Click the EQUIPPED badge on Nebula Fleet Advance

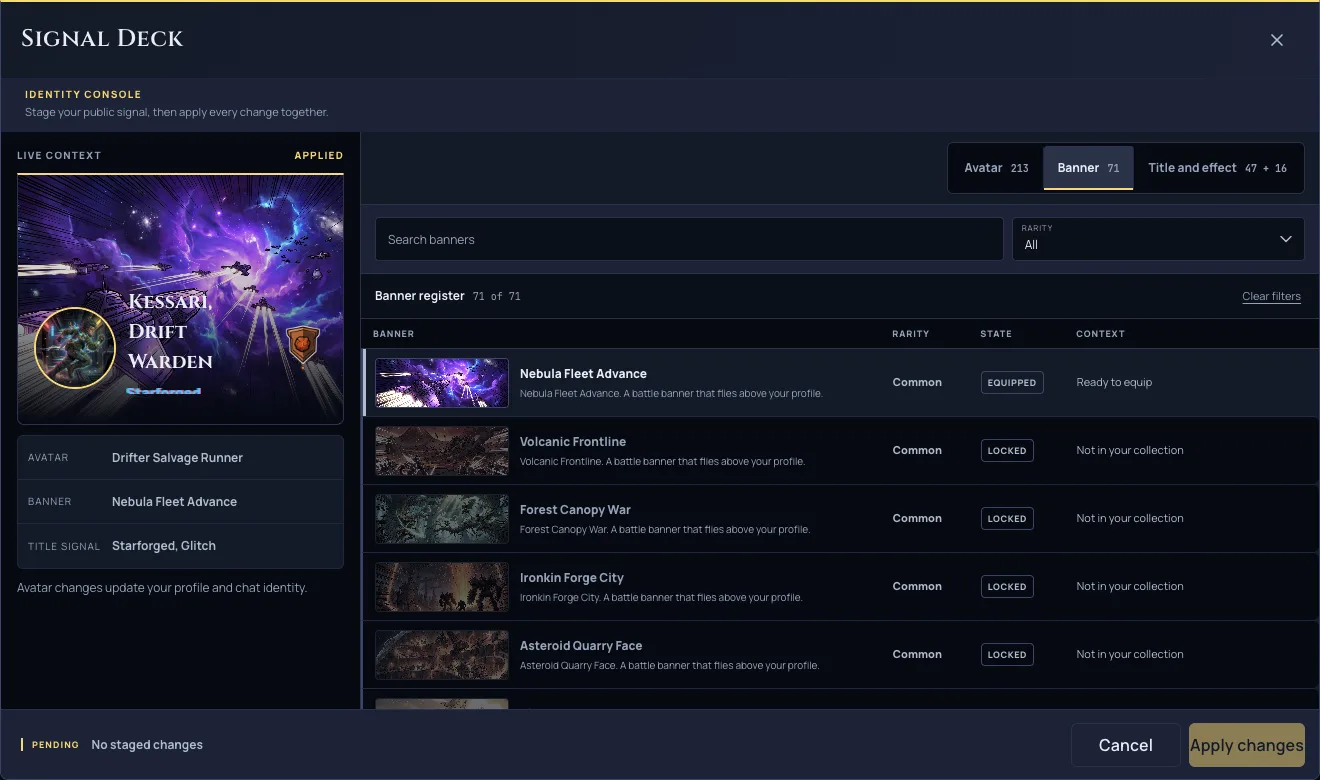[x=1012, y=383]
